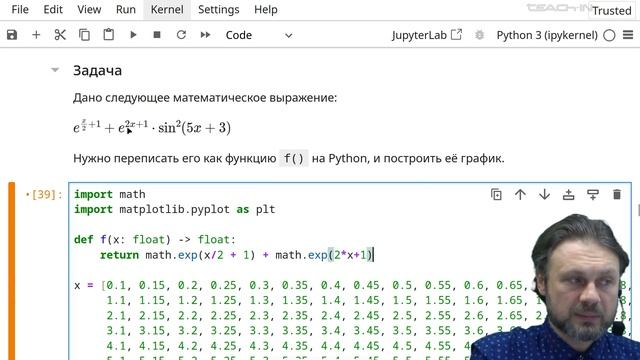Interrupt the kernel with stop icon
The image size is (640, 360).
click(x=157, y=35)
